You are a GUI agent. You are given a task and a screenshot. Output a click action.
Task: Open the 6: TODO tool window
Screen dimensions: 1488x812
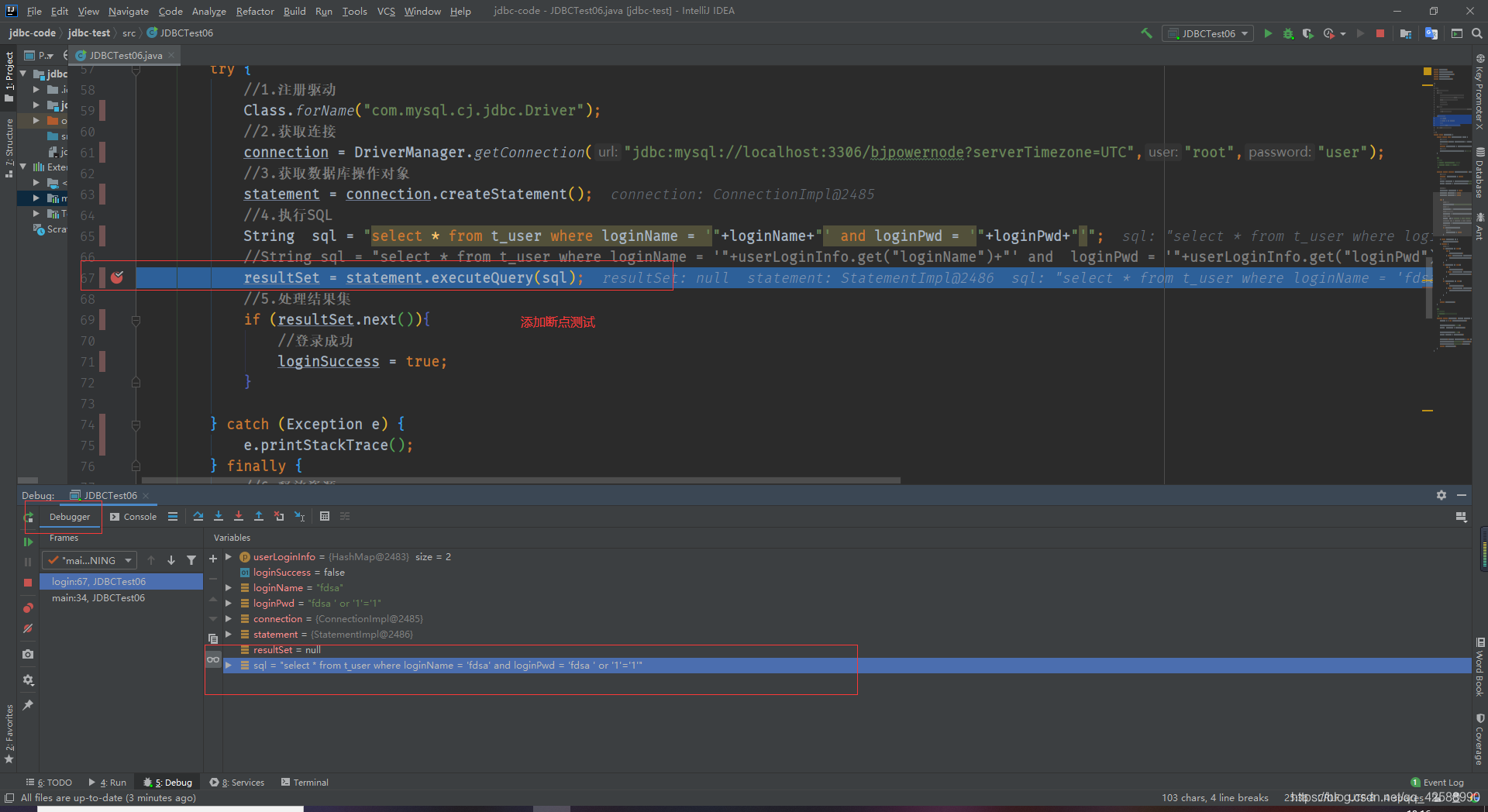coord(49,783)
